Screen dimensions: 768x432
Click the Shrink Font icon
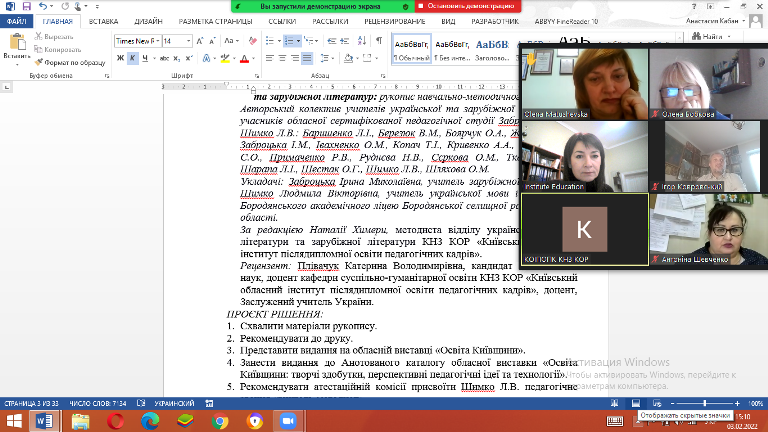[x=212, y=41]
